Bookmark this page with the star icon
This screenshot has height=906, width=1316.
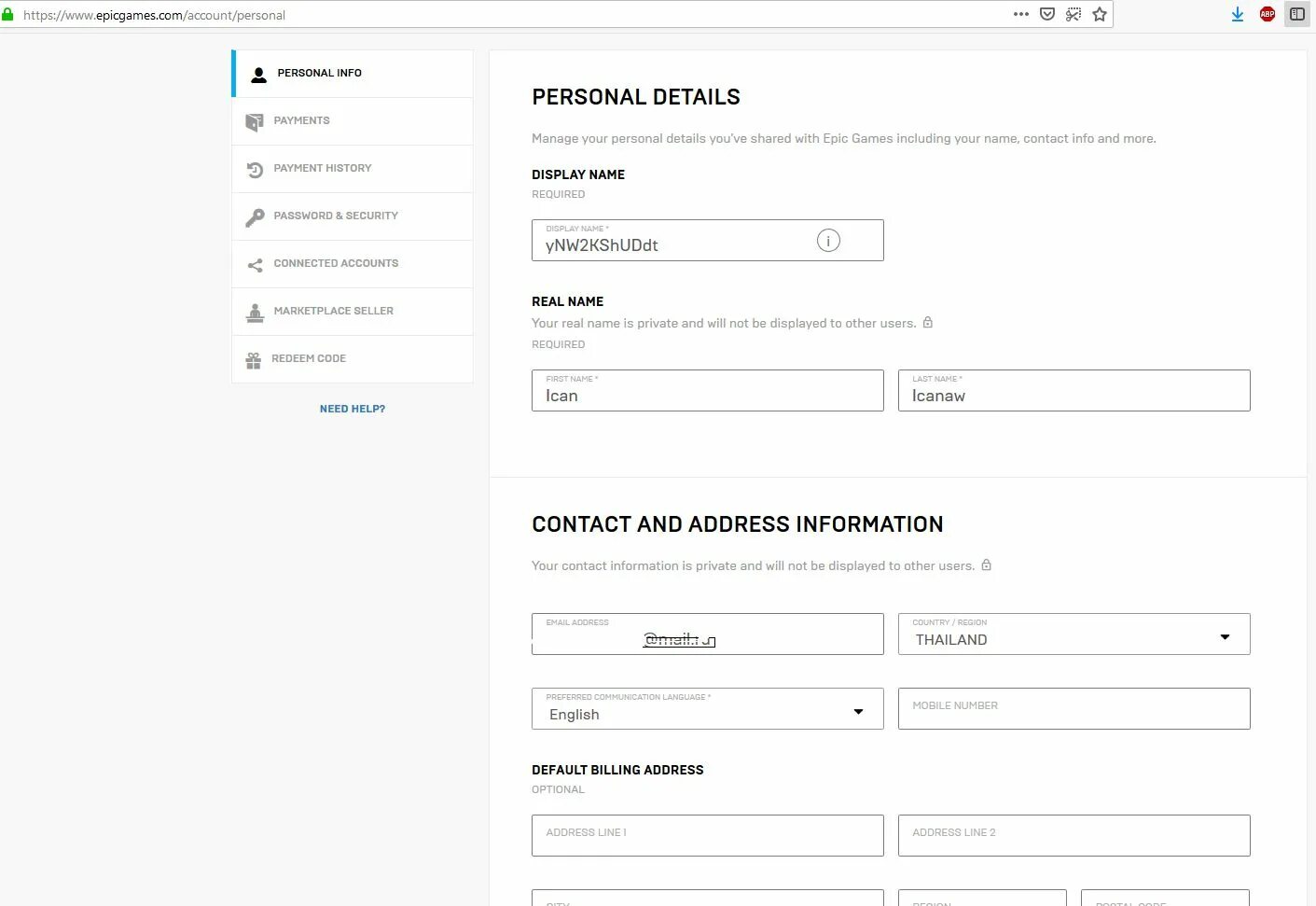pos(1100,14)
